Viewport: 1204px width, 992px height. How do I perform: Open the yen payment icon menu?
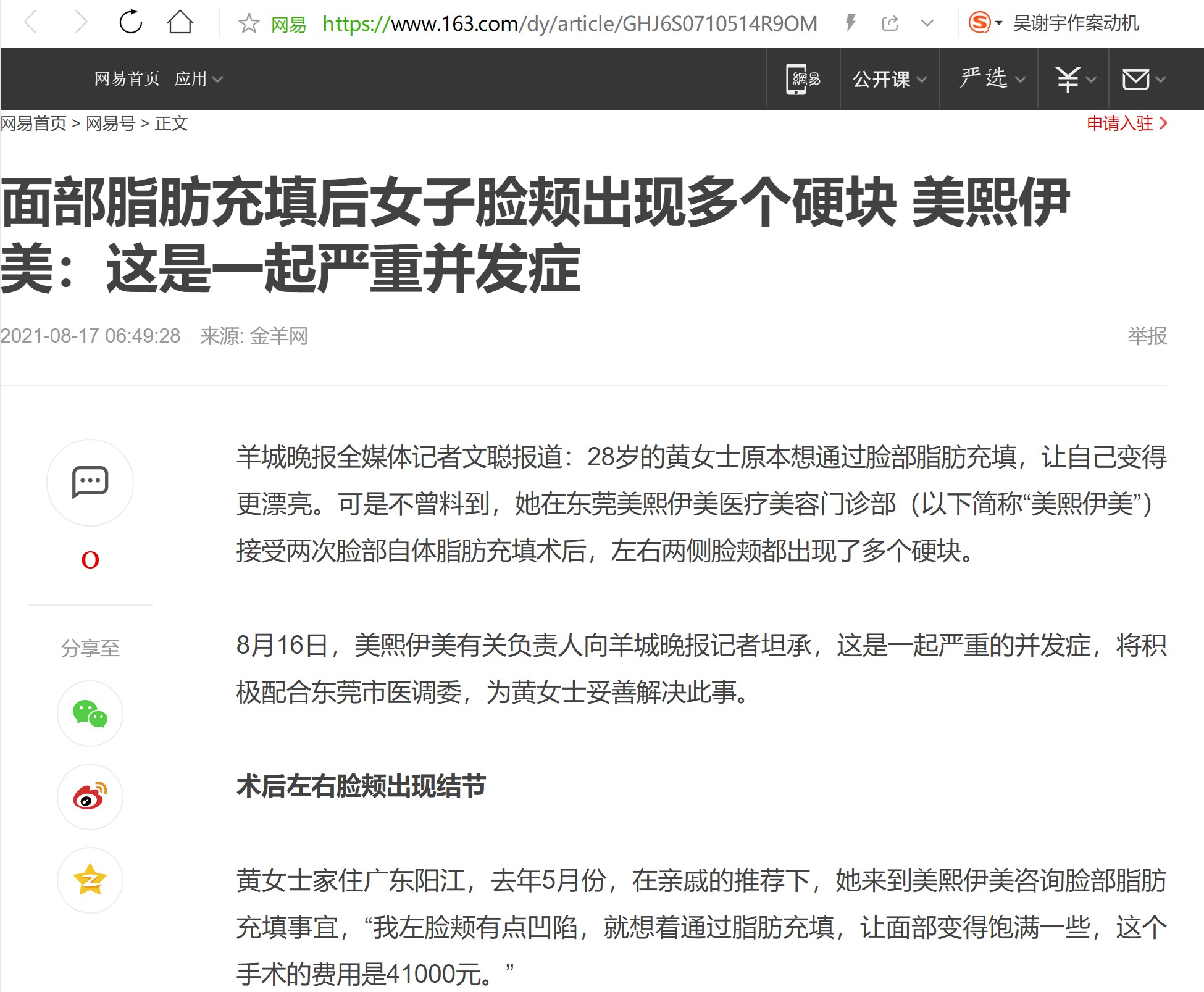1075,79
